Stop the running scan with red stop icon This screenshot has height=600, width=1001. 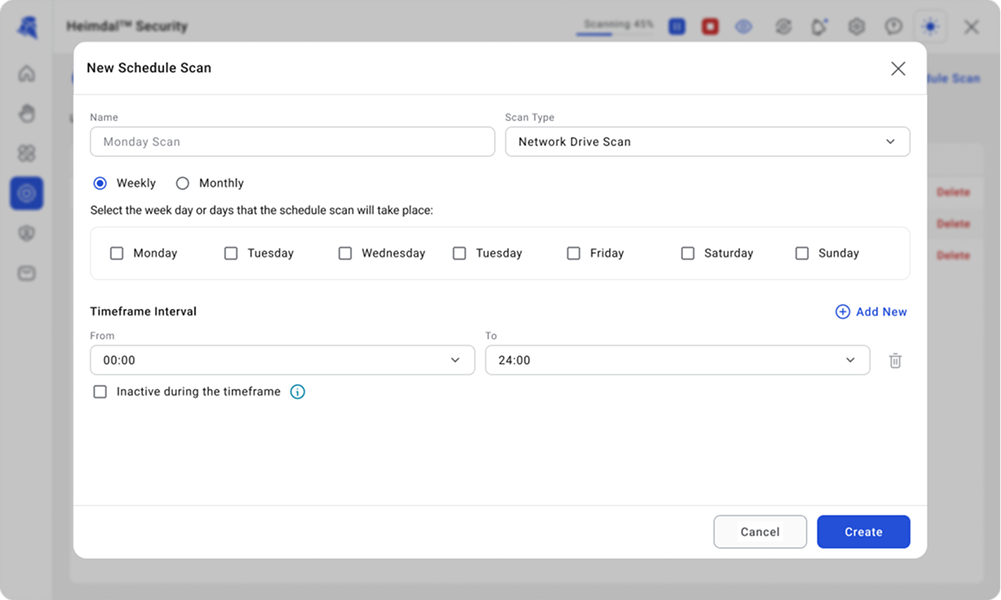click(710, 26)
